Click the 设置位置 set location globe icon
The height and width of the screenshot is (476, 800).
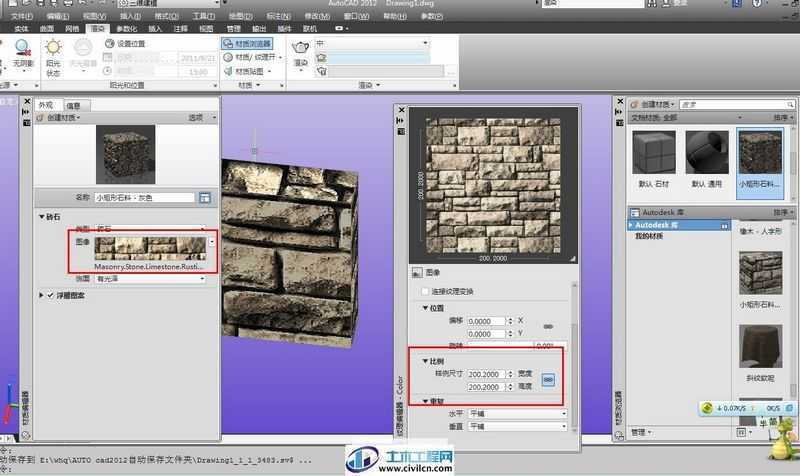click(109, 43)
